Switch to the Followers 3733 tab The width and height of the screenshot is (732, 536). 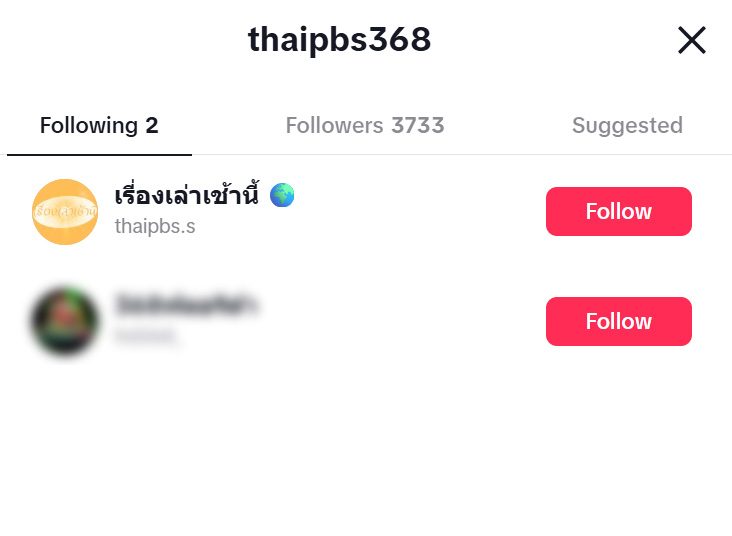tap(365, 125)
